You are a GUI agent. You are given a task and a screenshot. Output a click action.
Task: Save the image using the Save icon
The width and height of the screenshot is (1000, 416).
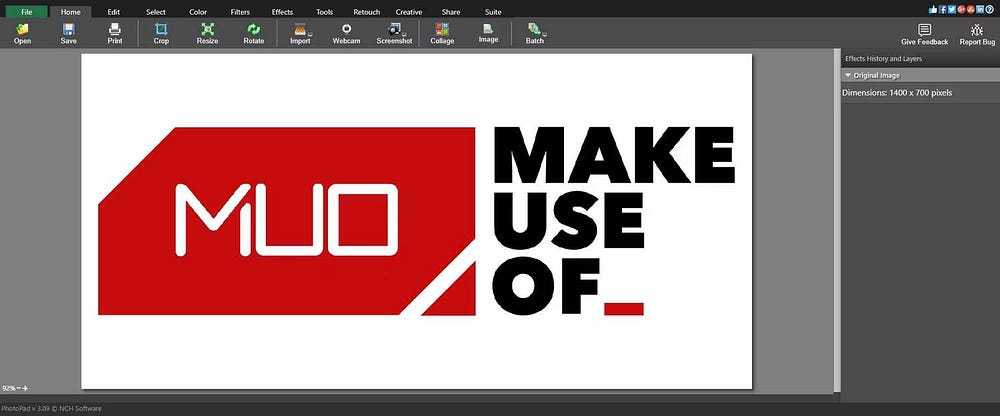(x=68, y=33)
